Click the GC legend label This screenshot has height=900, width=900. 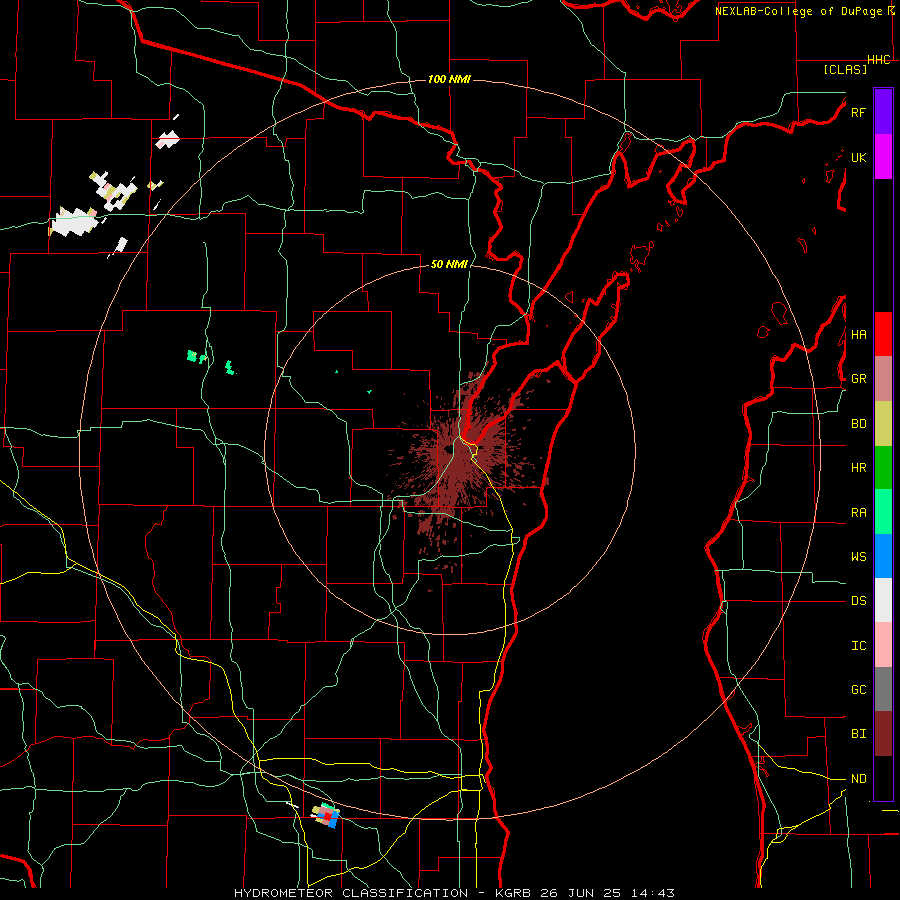pyautogui.click(x=858, y=689)
